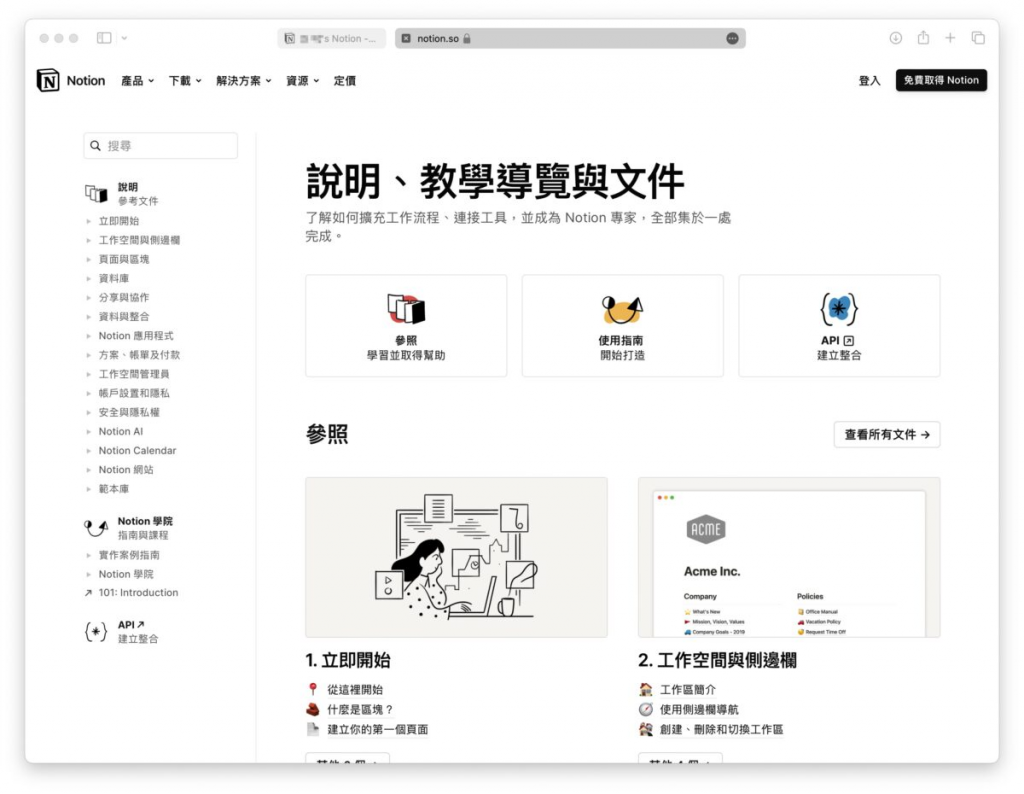1024x794 pixels.
Task: Click the search magnifier icon in sidebar
Action: coord(95,146)
